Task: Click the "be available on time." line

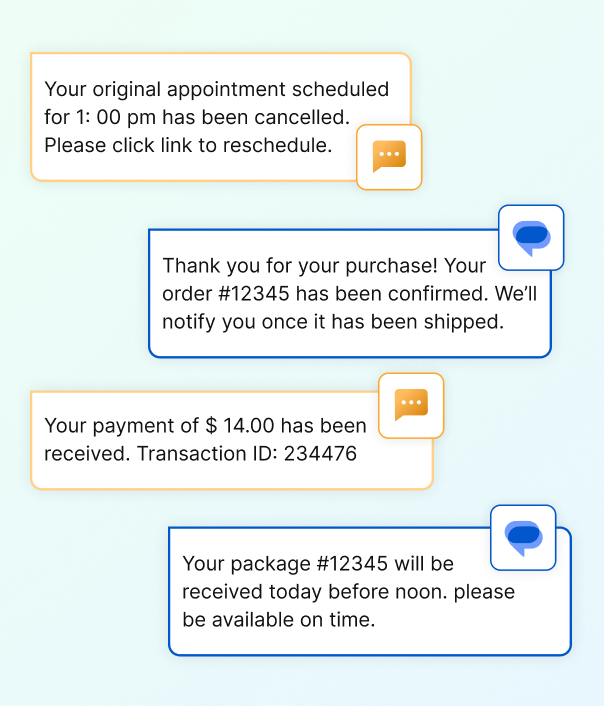Action: pos(278,619)
